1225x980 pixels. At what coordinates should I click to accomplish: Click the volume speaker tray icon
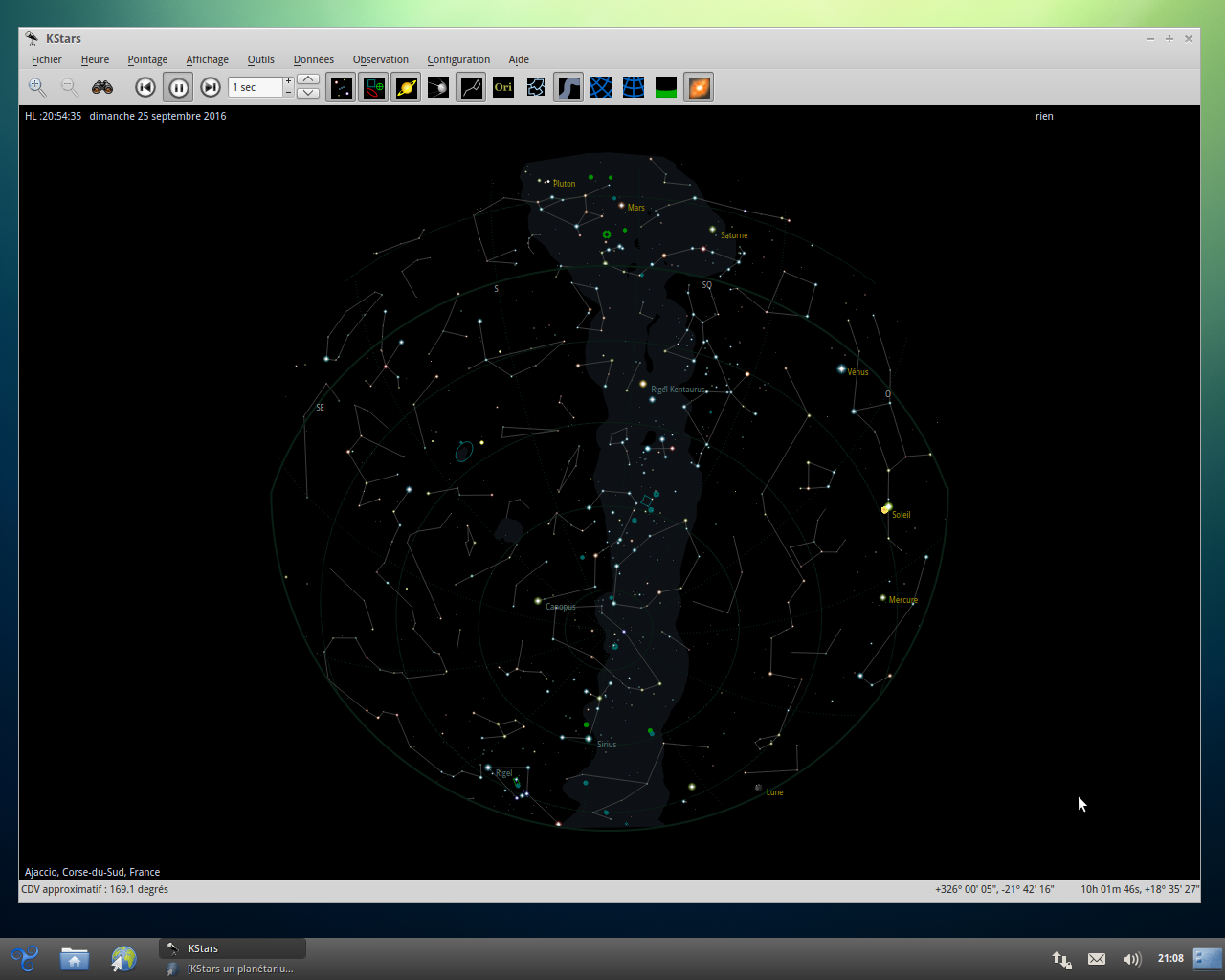(x=1132, y=959)
